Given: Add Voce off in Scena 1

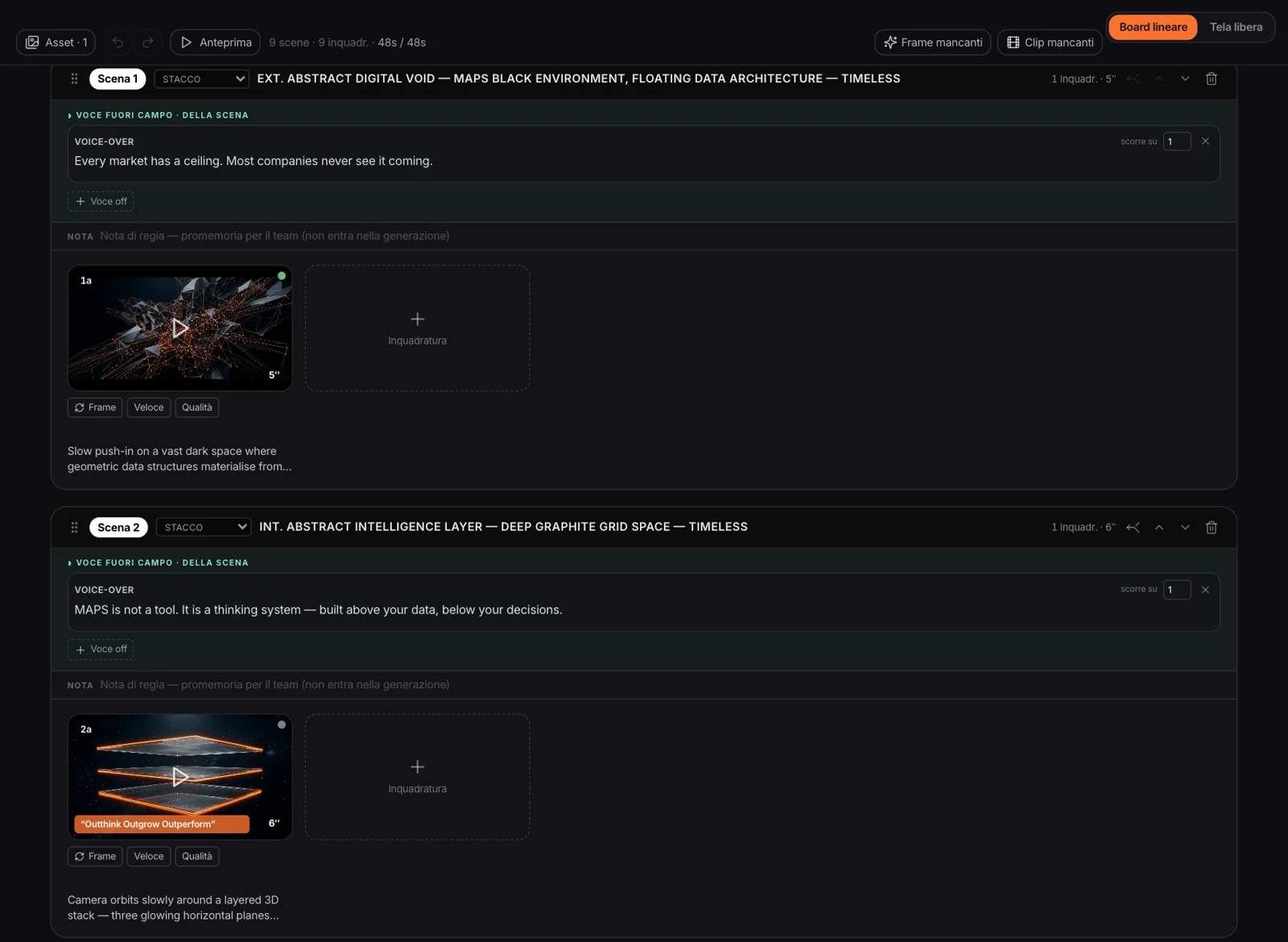Looking at the screenshot, I should coord(101,201).
